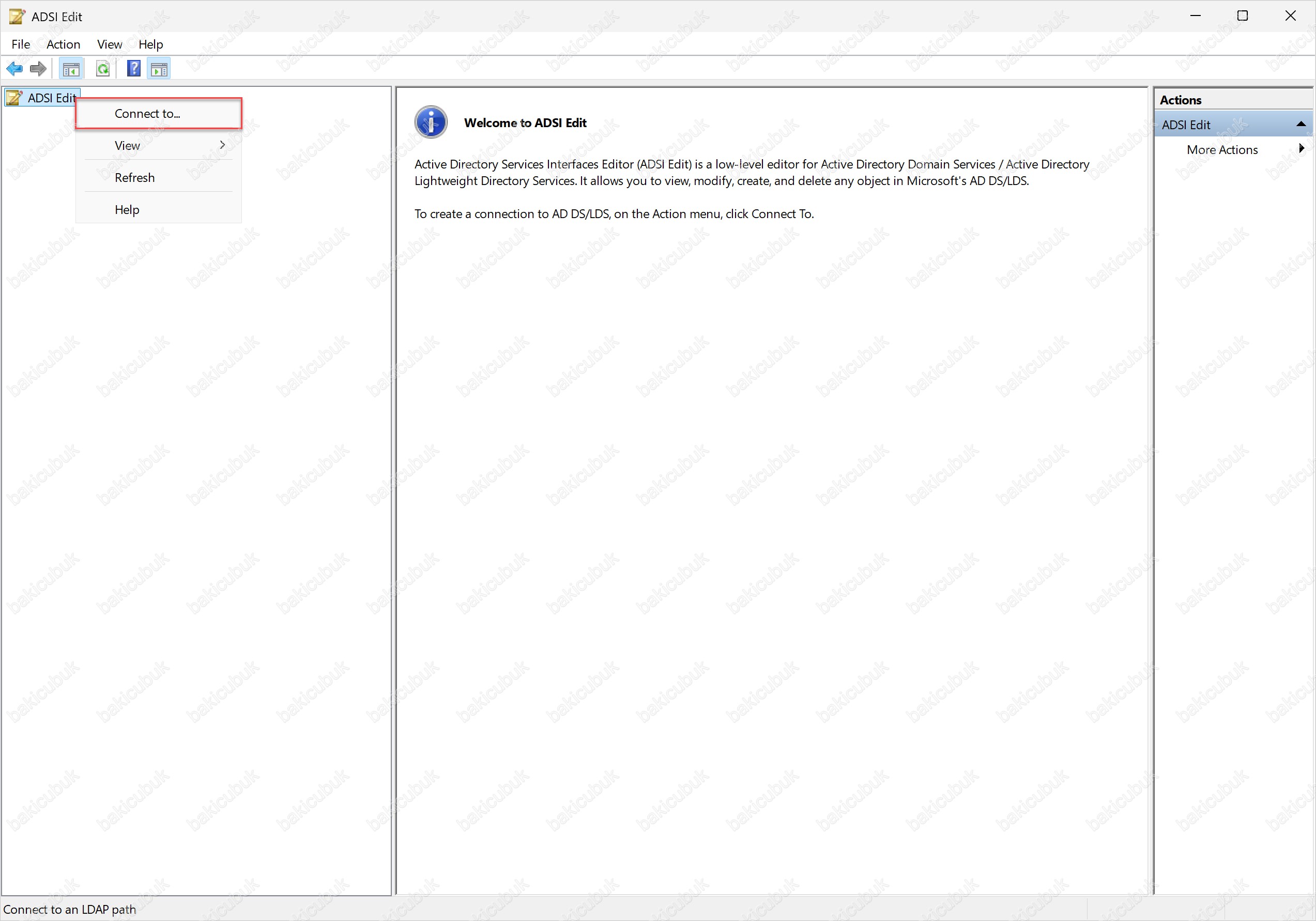Toggle the Show/Hide Console Tree icon
Image resolution: width=1316 pixels, height=921 pixels.
tap(71, 69)
